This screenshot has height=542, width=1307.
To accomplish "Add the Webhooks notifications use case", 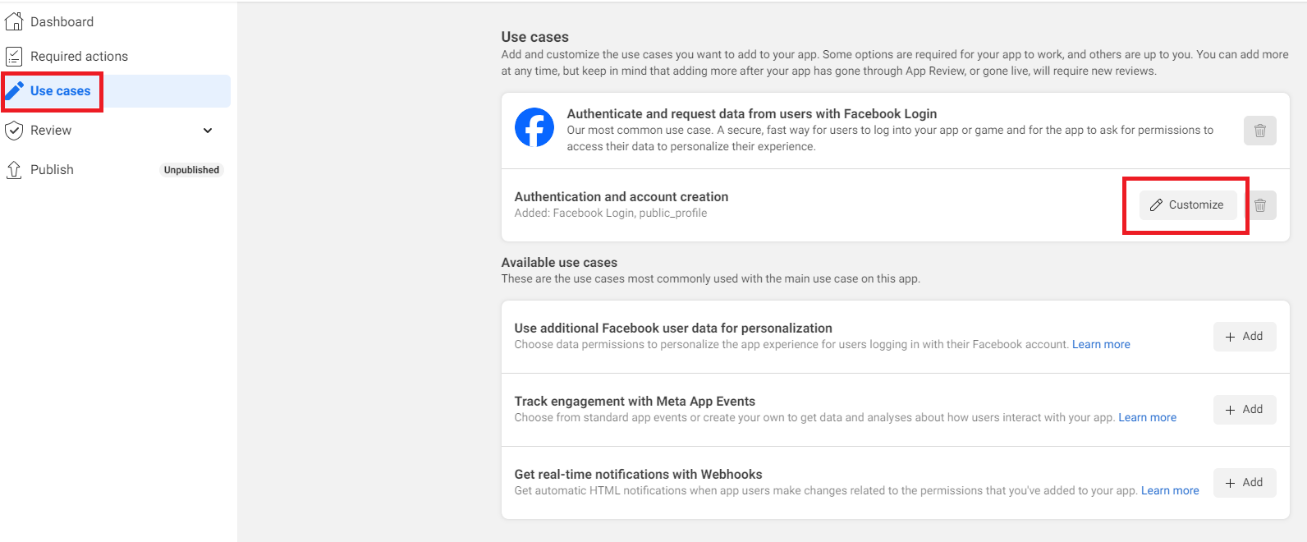I will pyautogui.click(x=1245, y=482).
